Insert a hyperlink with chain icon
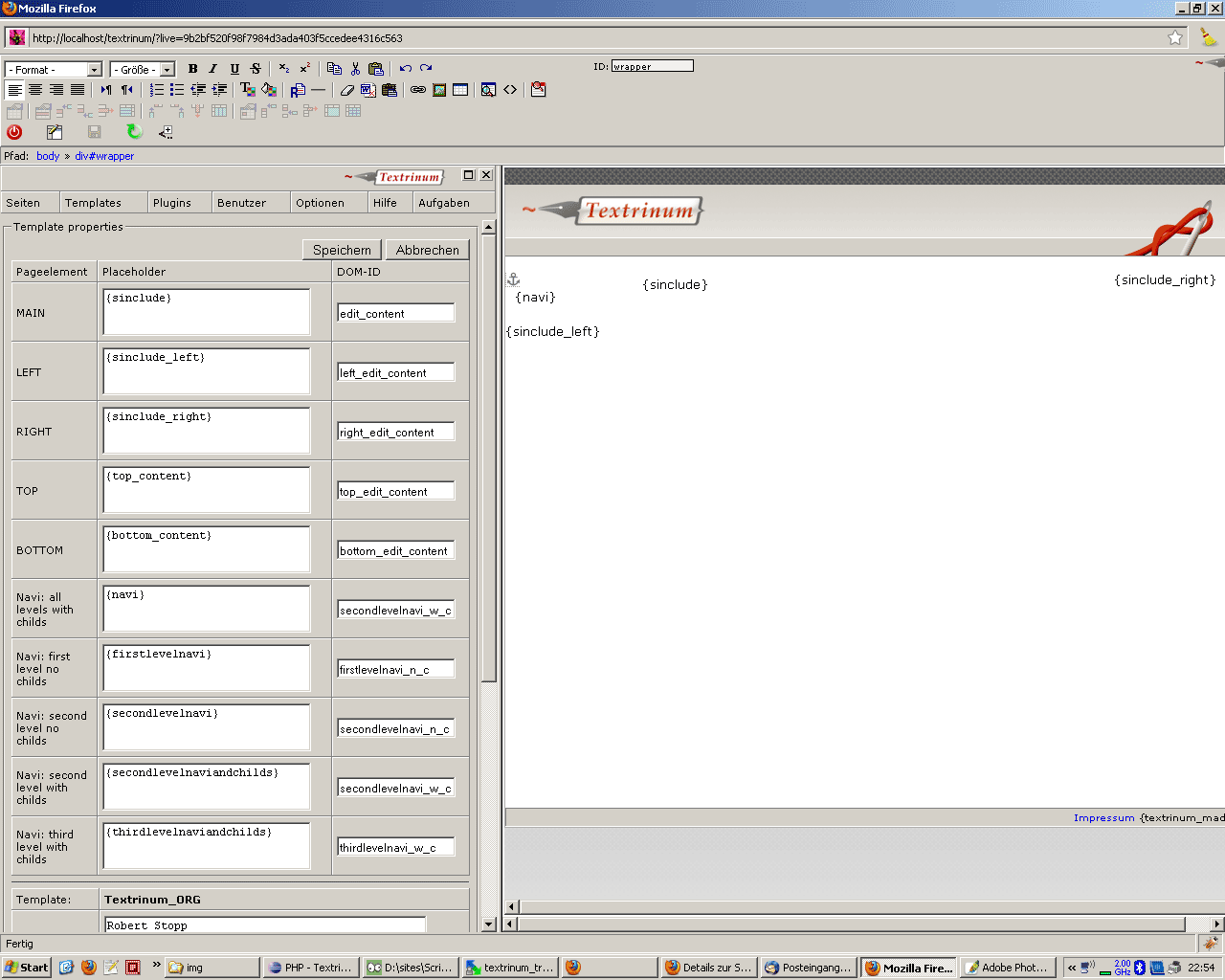The image size is (1225, 980). pyautogui.click(x=418, y=90)
